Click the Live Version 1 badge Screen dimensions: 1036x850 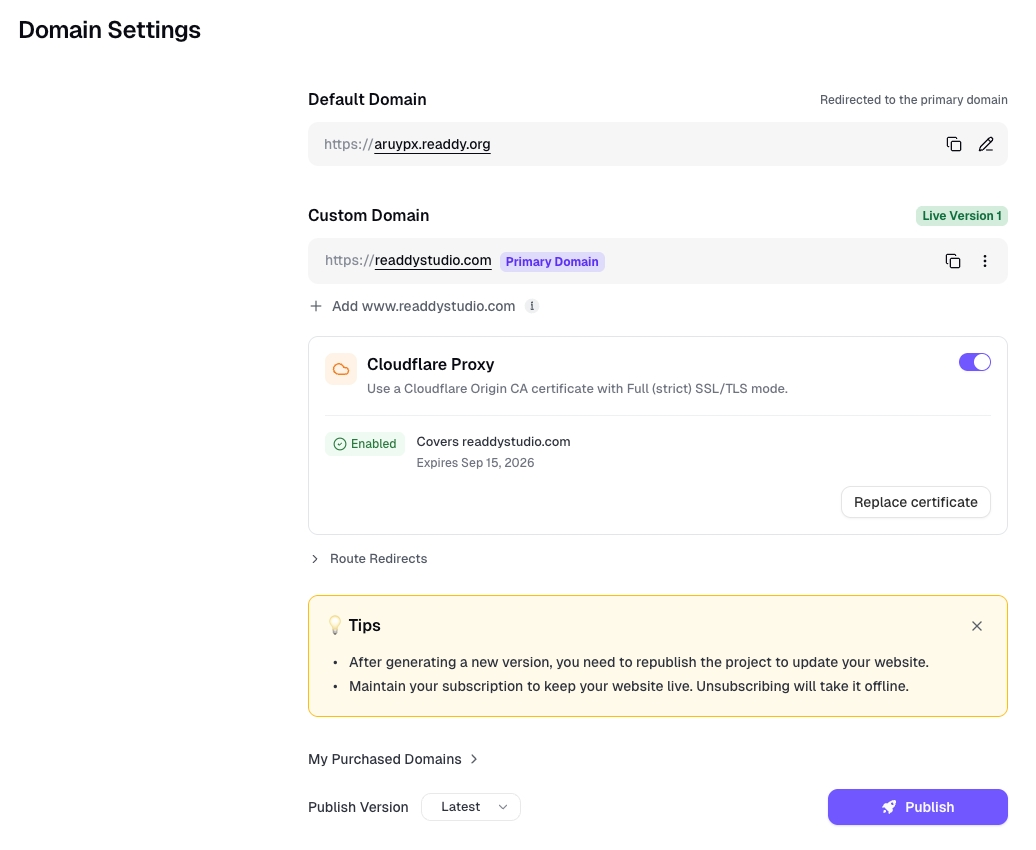961,215
